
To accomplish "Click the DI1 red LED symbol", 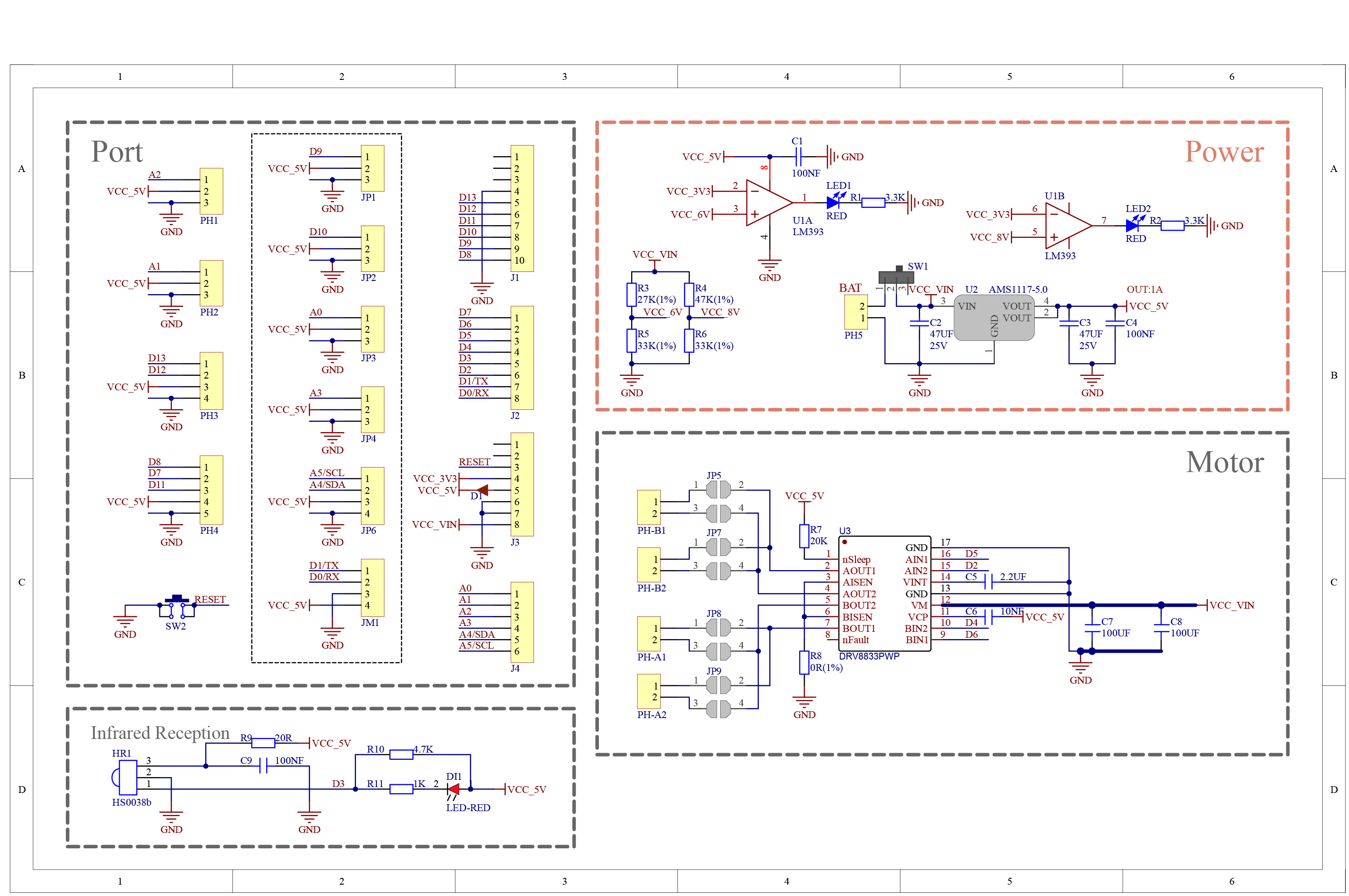I will [x=453, y=789].
